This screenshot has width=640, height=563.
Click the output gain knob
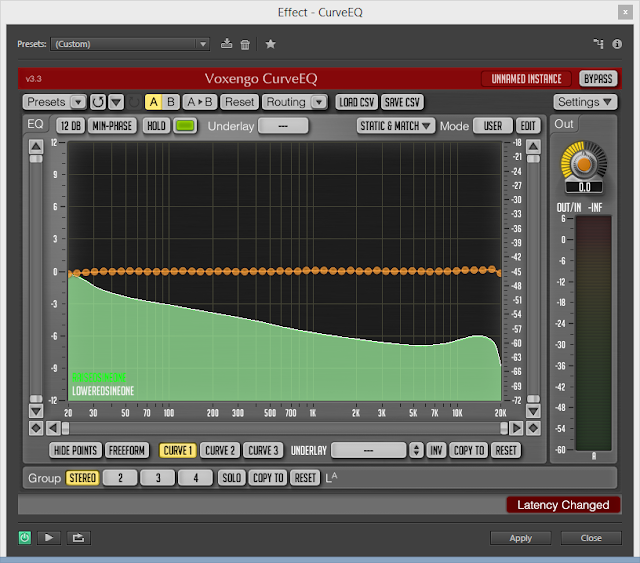[x=584, y=164]
